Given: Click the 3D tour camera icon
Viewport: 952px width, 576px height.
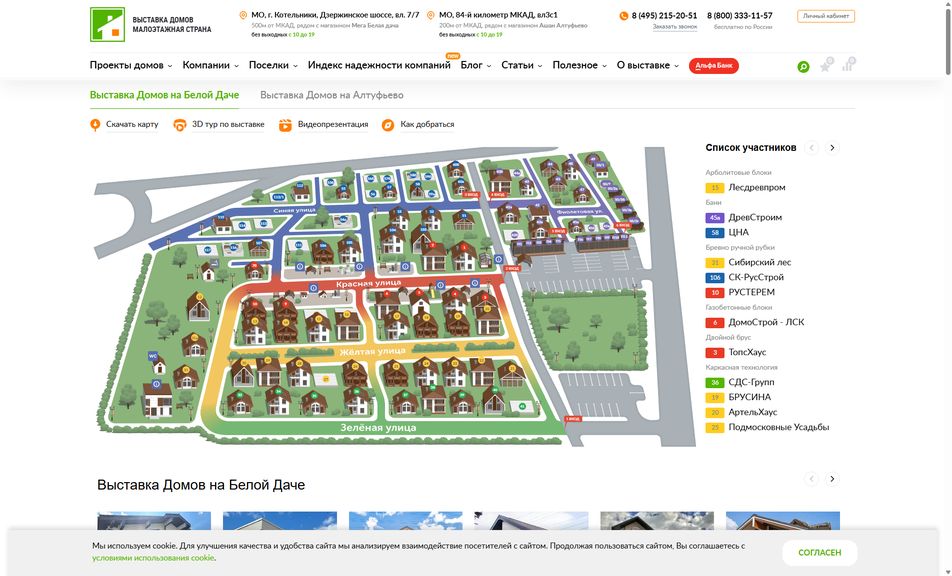Looking at the screenshot, I should (180, 125).
